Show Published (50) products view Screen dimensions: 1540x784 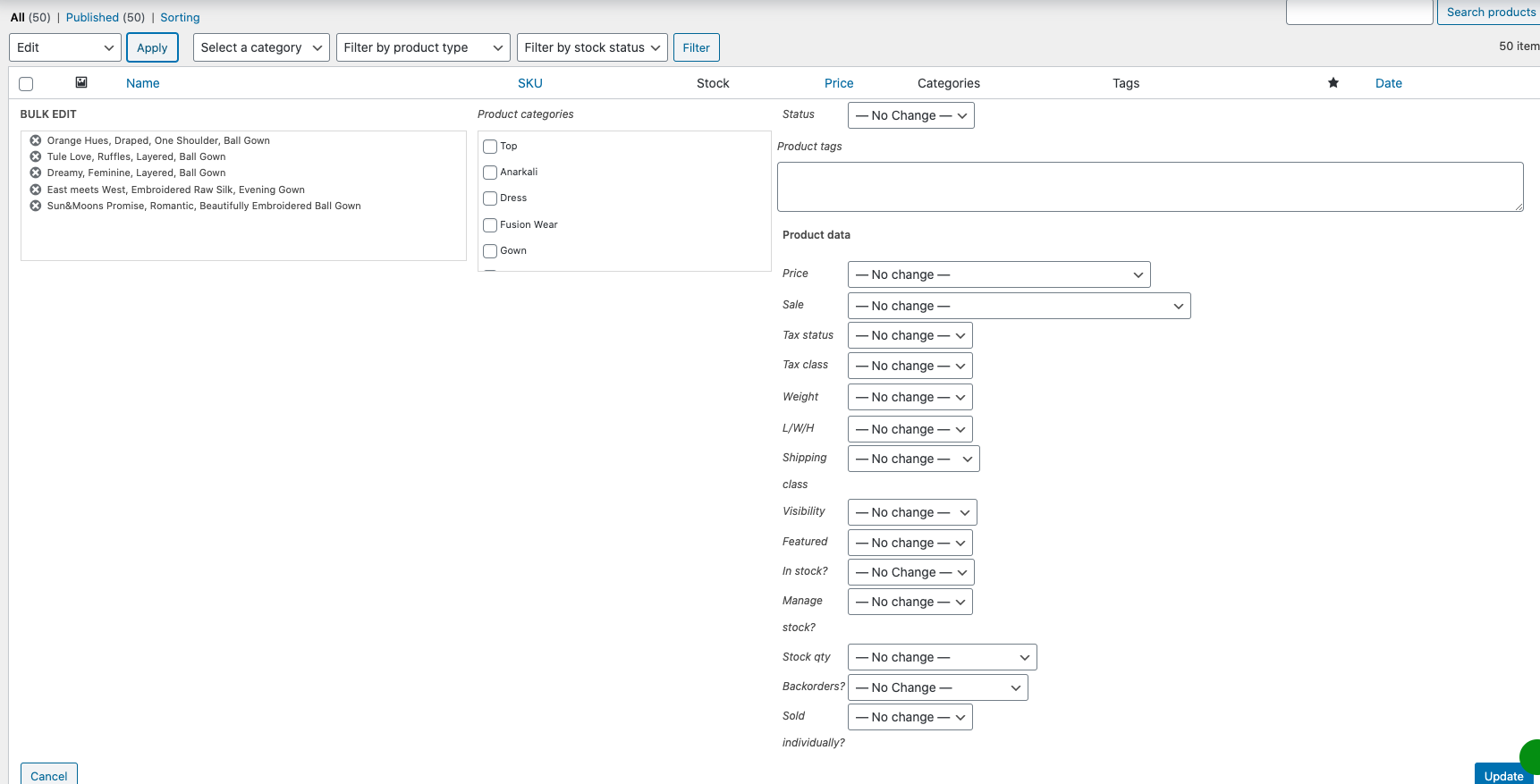[106, 17]
